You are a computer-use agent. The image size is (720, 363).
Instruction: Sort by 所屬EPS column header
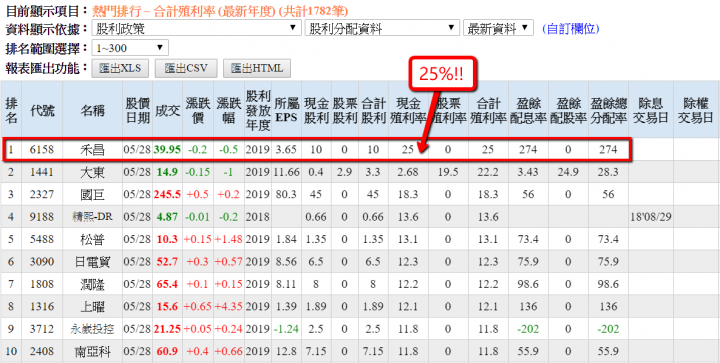click(286, 110)
